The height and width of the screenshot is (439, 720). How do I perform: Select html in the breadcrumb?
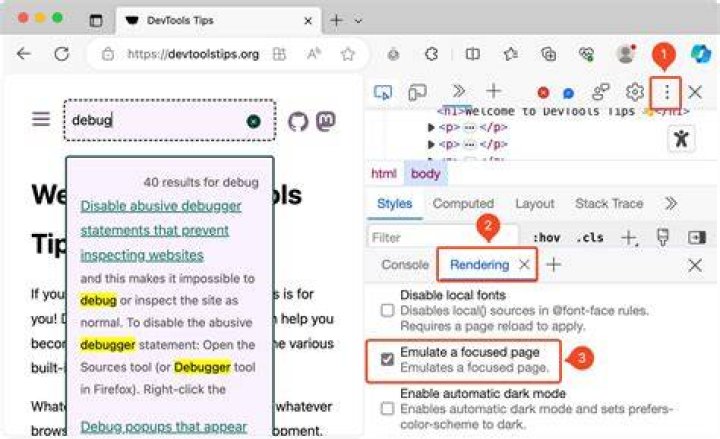coord(383,174)
